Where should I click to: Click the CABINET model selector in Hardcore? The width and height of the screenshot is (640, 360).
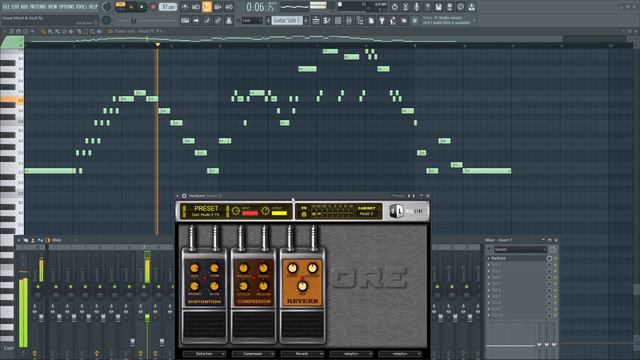click(367, 211)
